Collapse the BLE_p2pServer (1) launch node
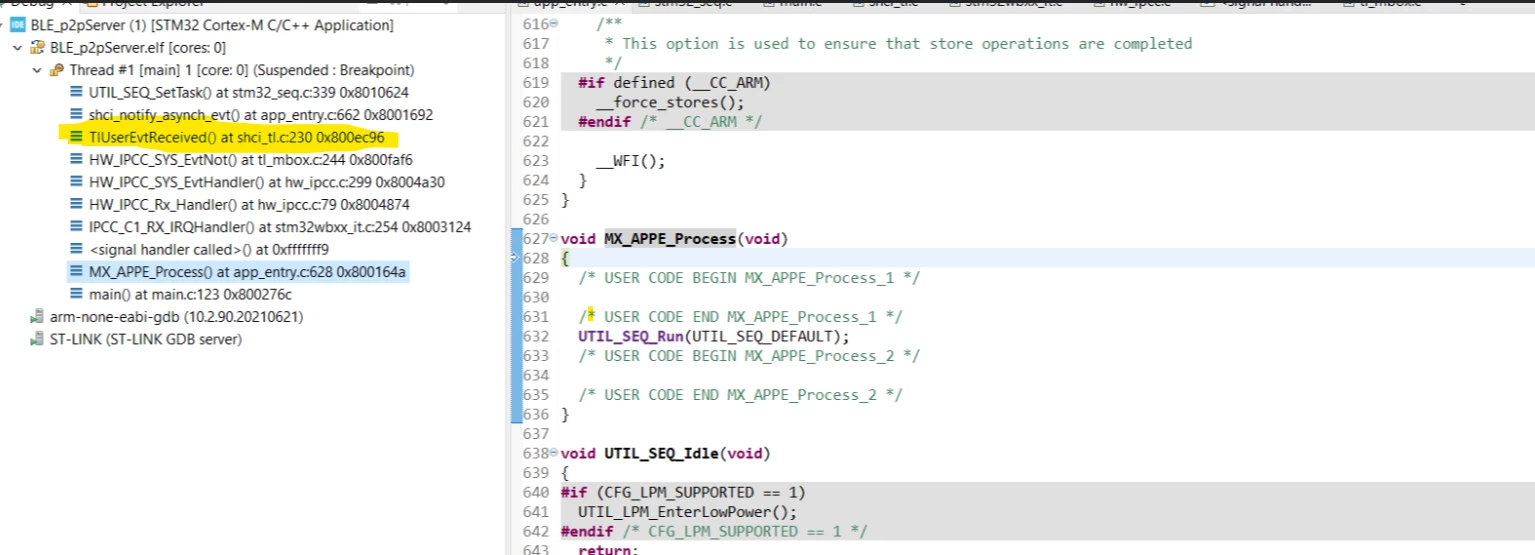Screen dimensions: 1535x555 pyautogui.click(x=0, y=25)
